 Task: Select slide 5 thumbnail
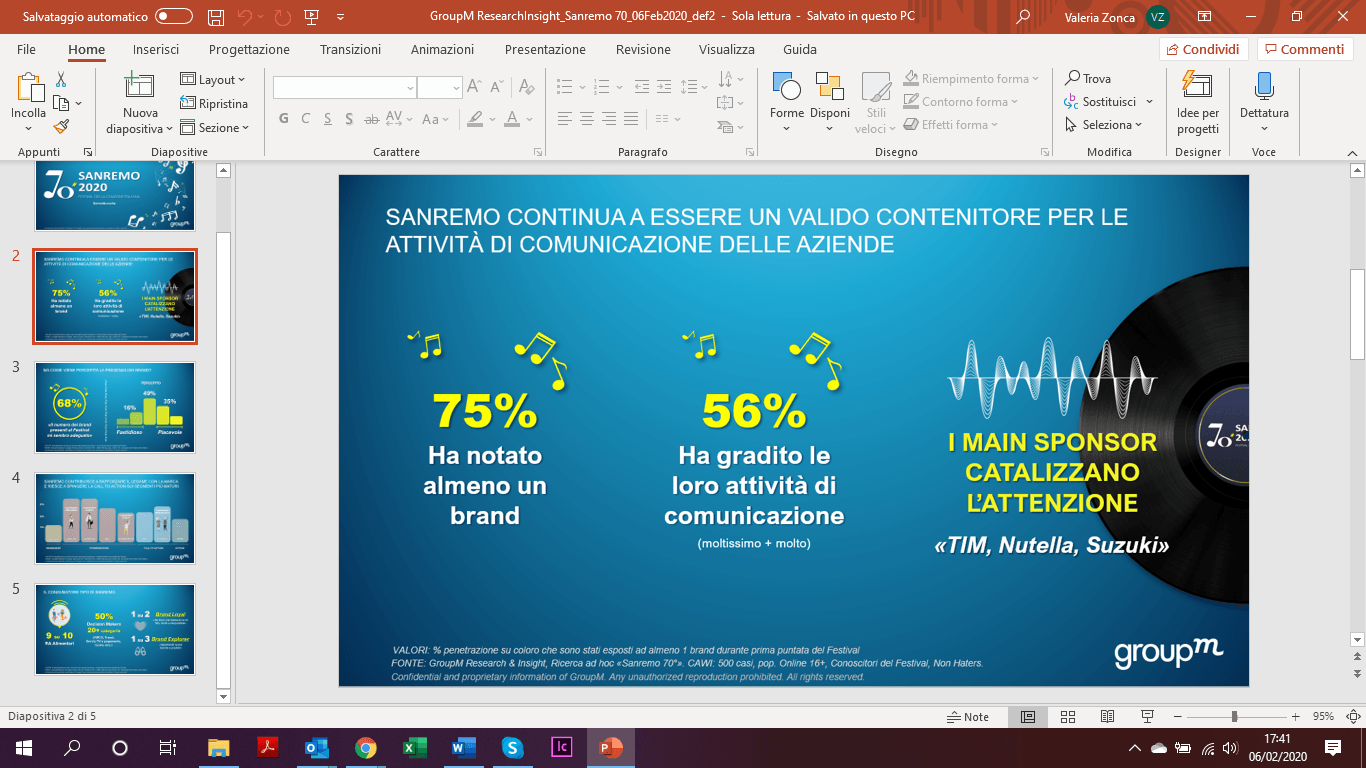pos(115,630)
